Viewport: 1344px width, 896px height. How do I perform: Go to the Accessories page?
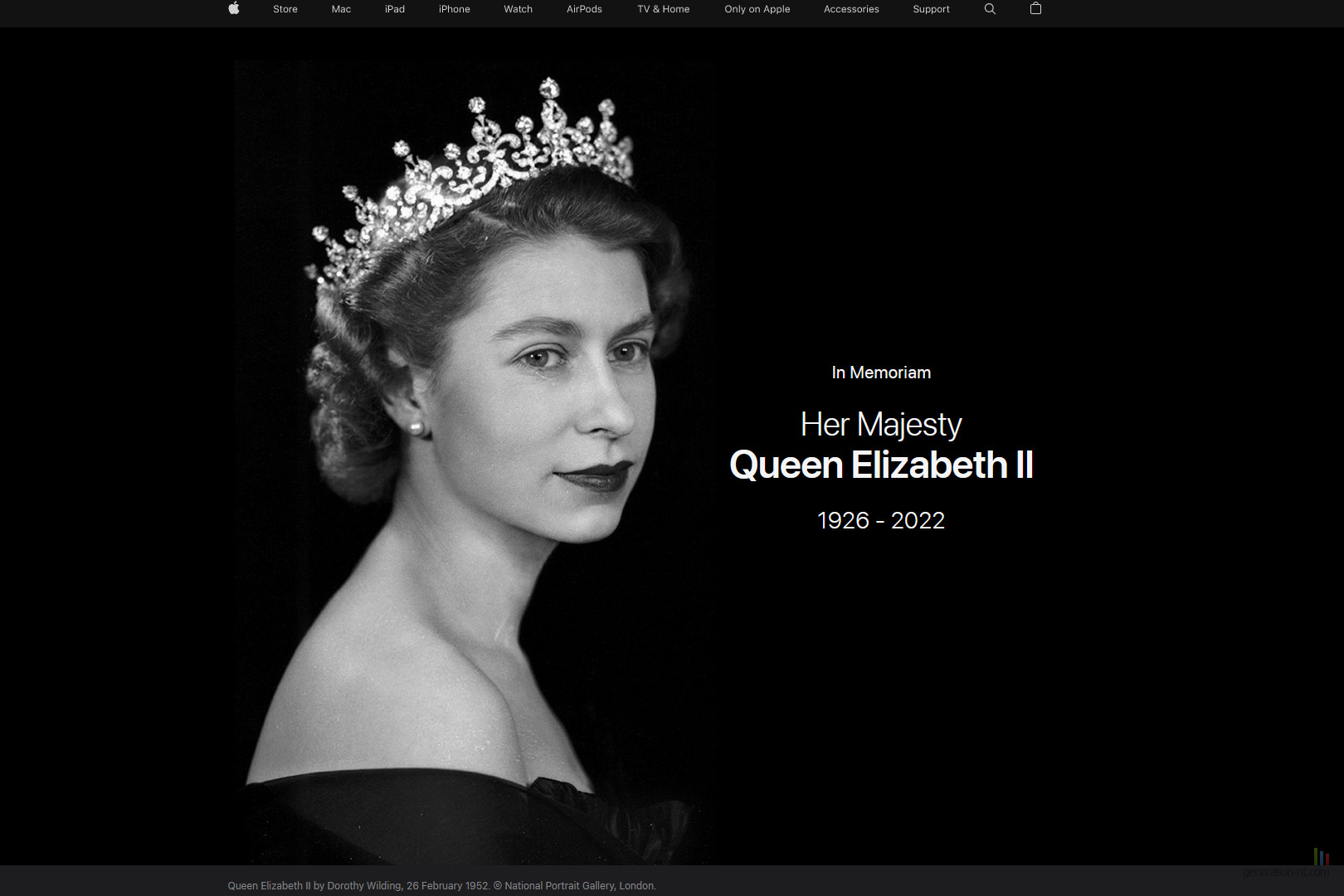click(x=851, y=9)
